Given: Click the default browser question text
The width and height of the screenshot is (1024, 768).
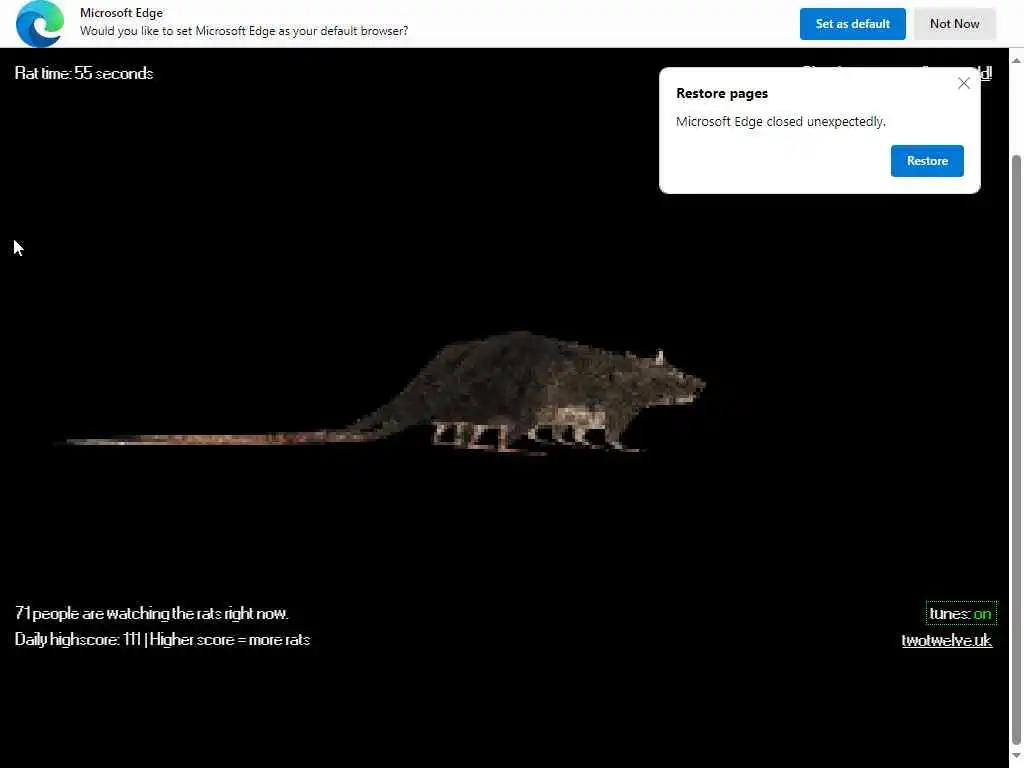Looking at the screenshot, I should (x=244, y=31).
